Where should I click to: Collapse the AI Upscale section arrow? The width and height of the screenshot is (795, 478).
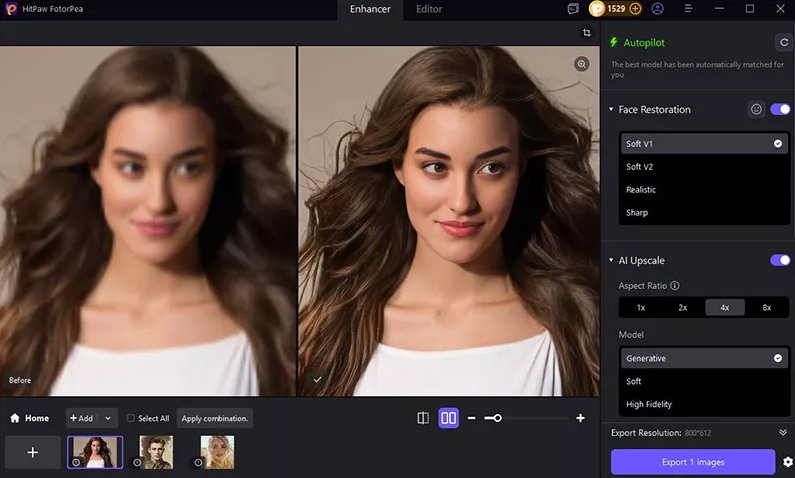[x=611, y=260]
